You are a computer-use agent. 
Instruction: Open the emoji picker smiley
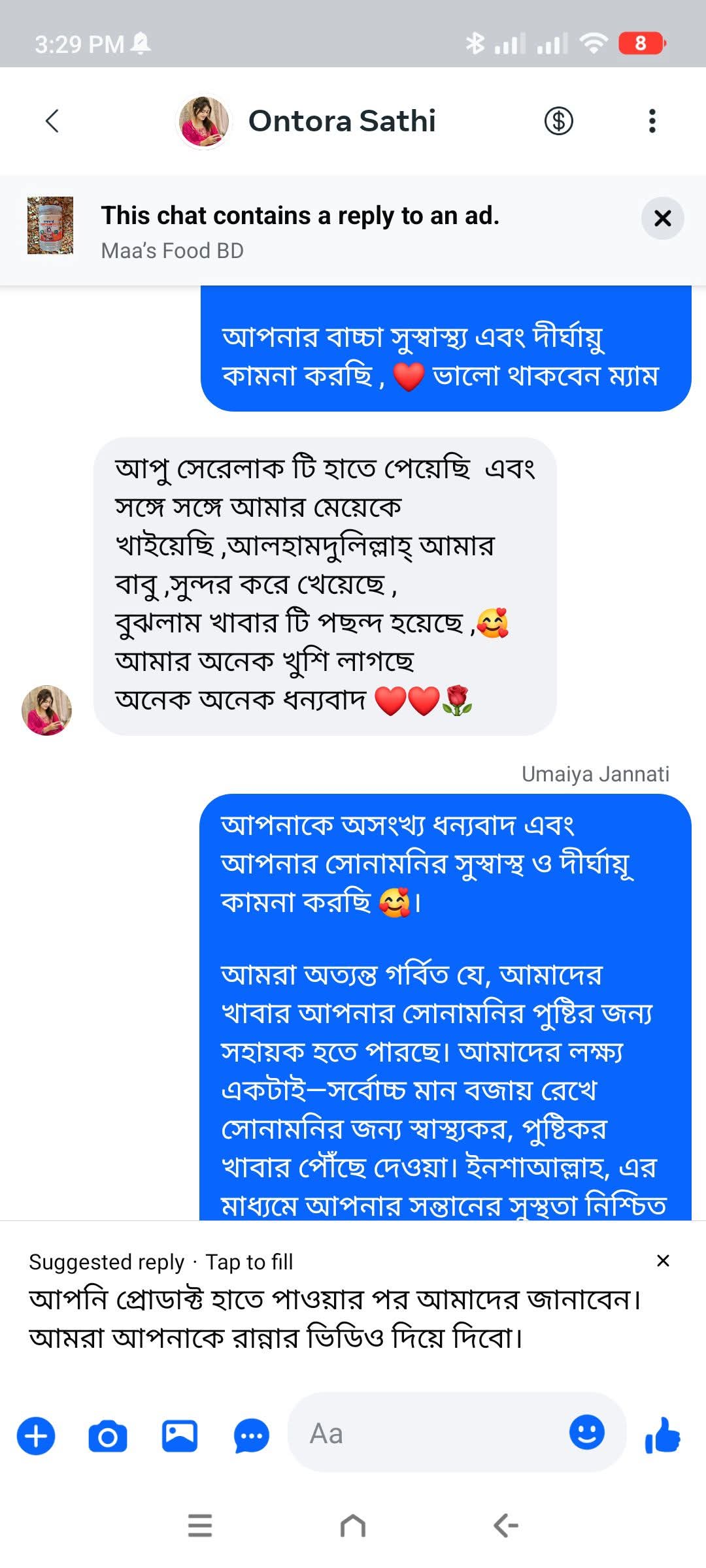point(587,1432)
